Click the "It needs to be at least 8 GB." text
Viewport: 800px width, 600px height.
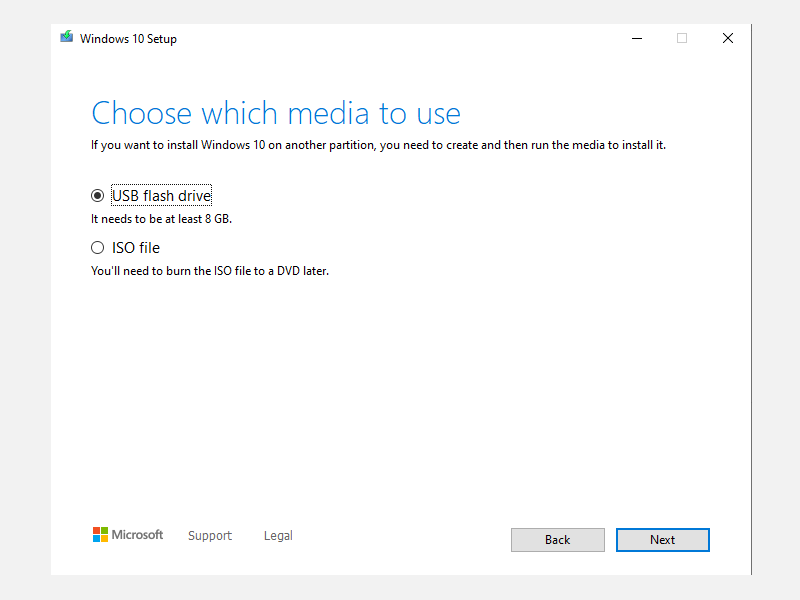pos(161,219)
